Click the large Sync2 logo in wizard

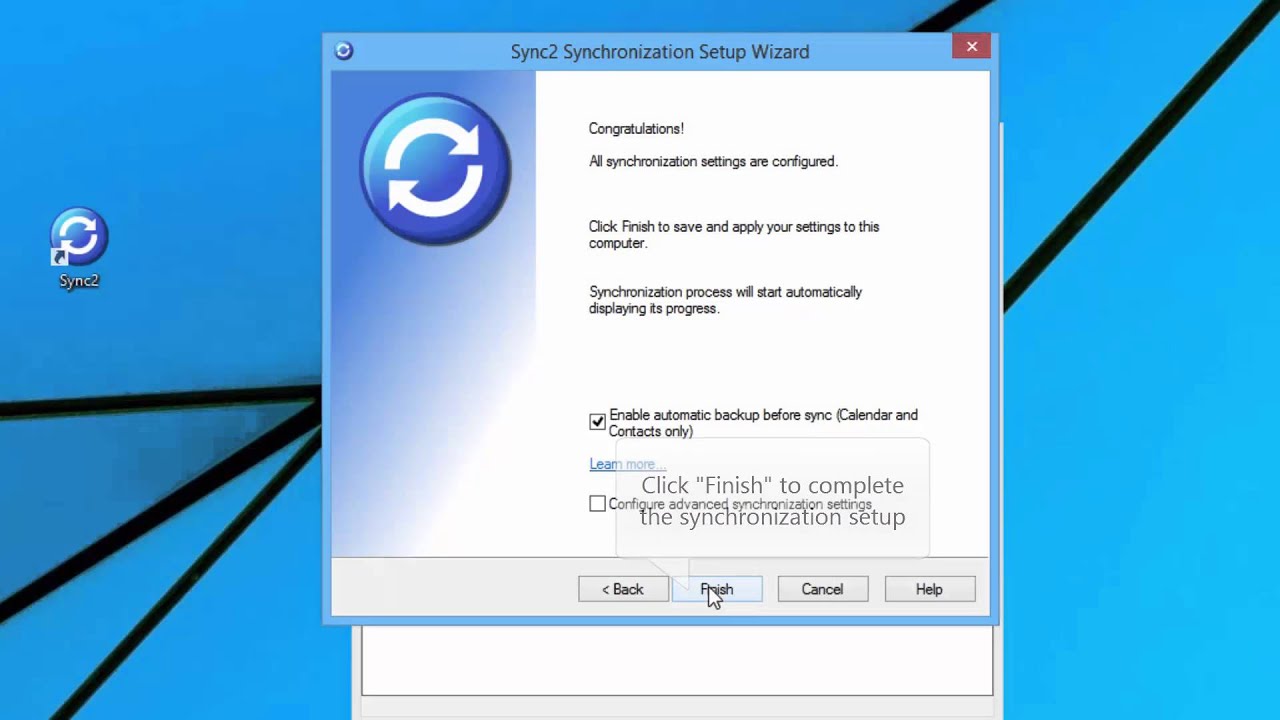click(435, 169)
